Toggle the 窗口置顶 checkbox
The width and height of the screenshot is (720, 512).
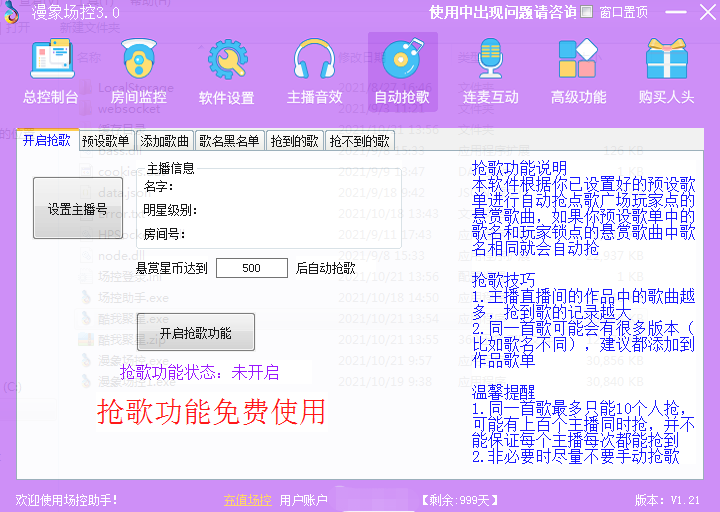586,11
